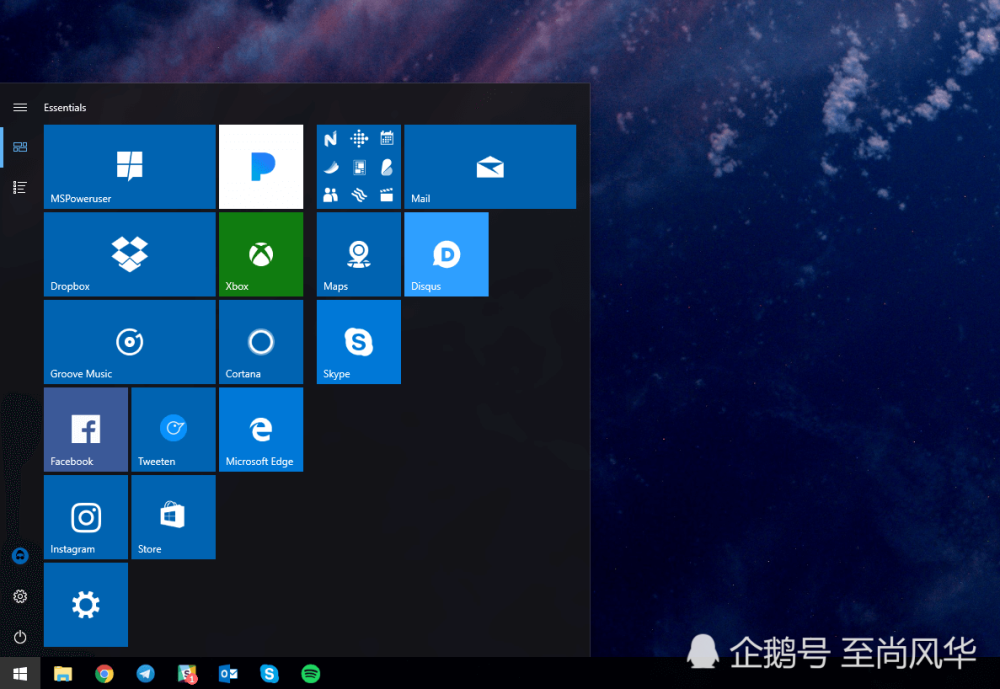Open the taskbar app with notification badge
The height and width of the screenshot is (689, 1000).
coord(187,673)
